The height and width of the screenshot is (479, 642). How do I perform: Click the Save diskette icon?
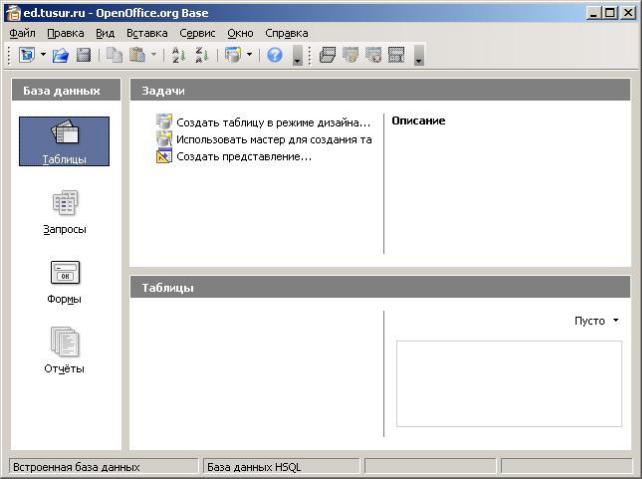point(84,55)
